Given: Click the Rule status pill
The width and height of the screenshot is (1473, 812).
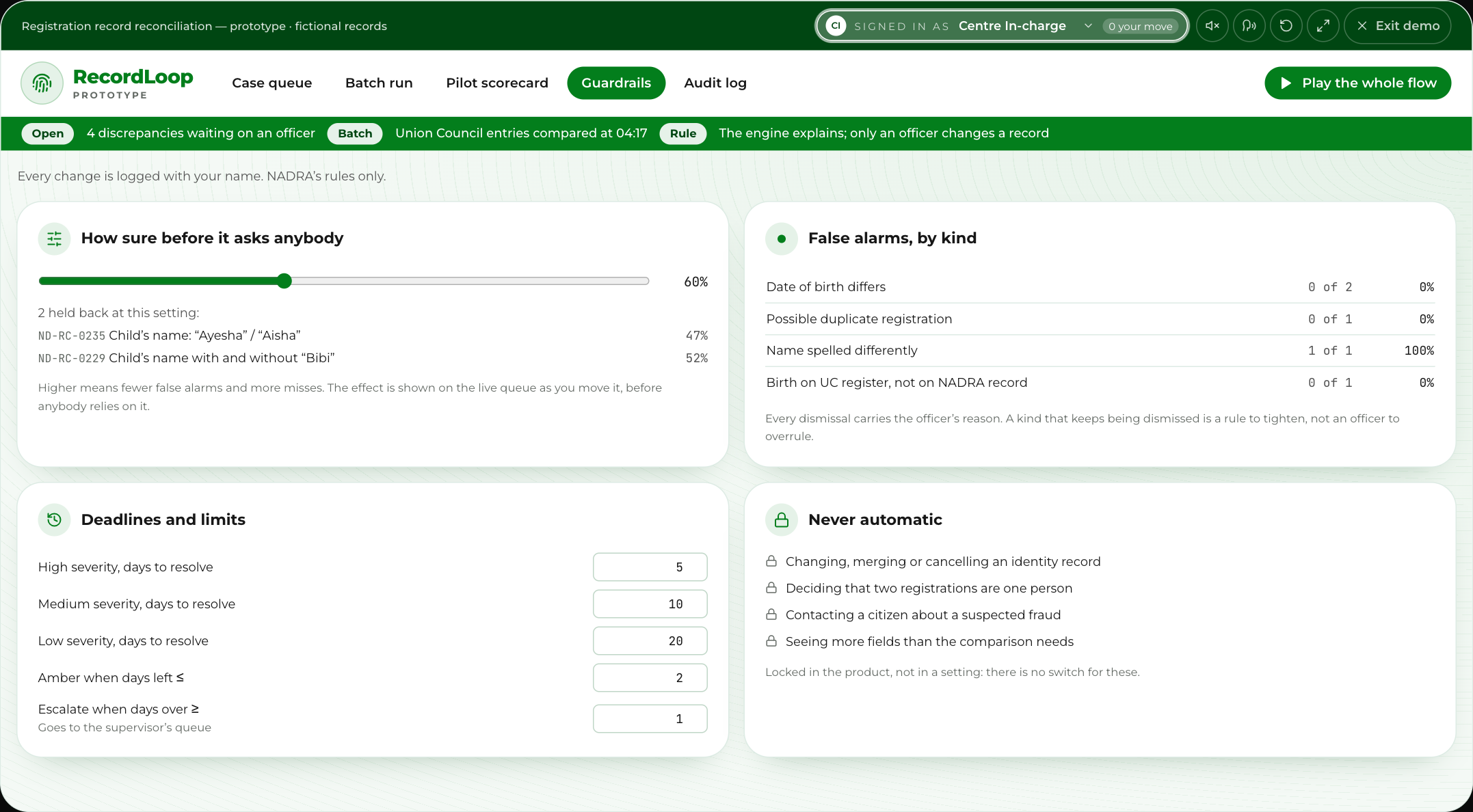Looking at the screenshot, I should pos(683,133).
